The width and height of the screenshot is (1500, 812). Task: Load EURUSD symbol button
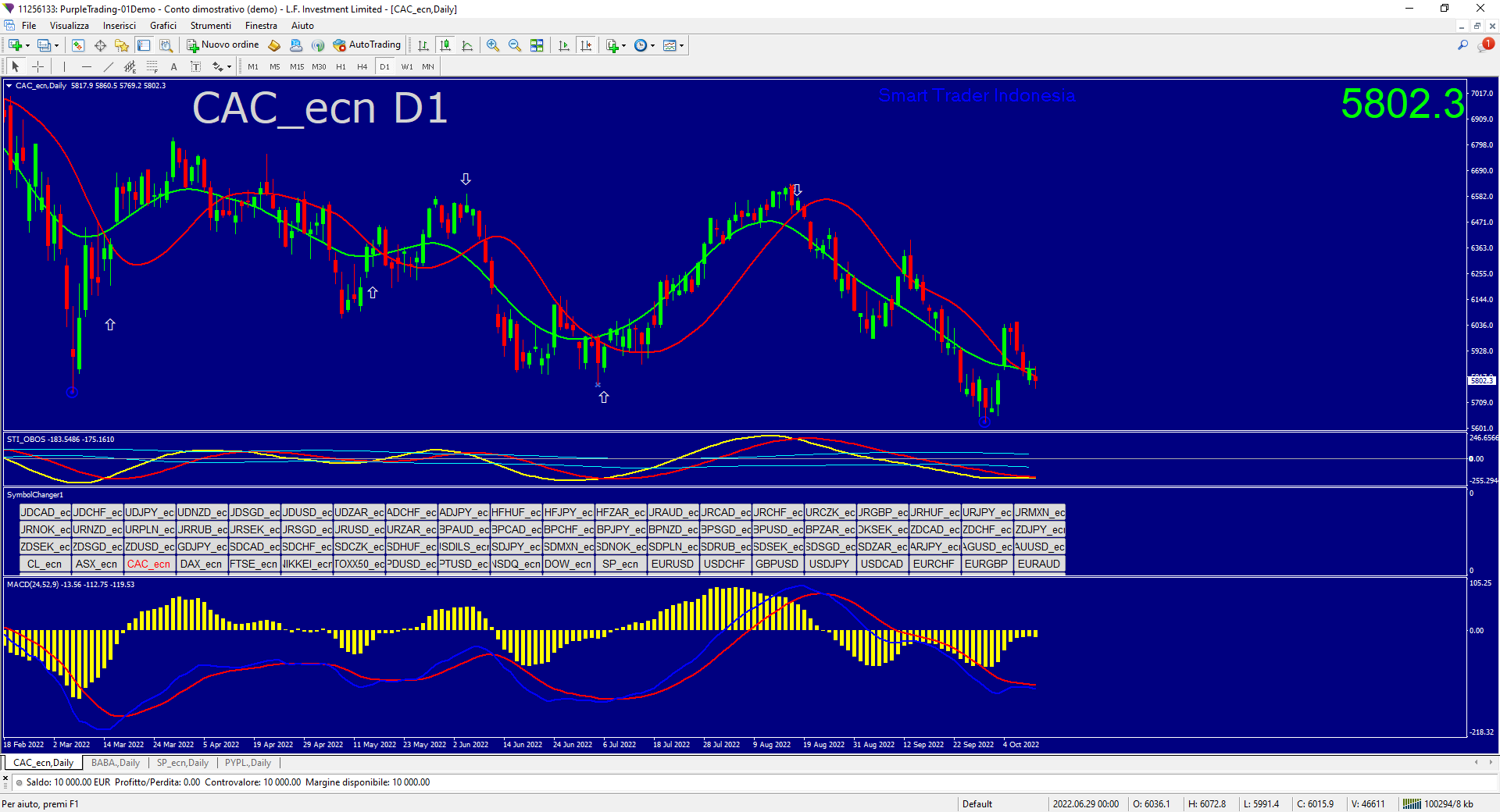point(673,564)
